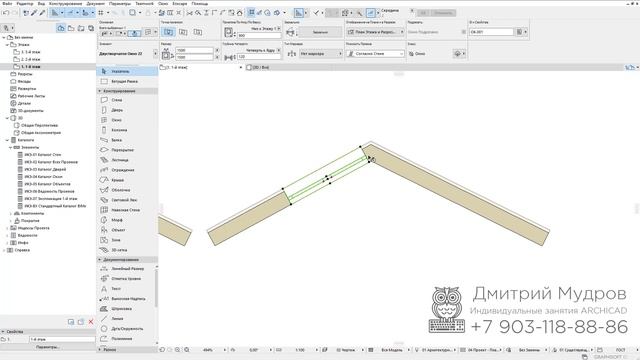
Task: Collapse the Этажи tree node
Action: [7, 44]
